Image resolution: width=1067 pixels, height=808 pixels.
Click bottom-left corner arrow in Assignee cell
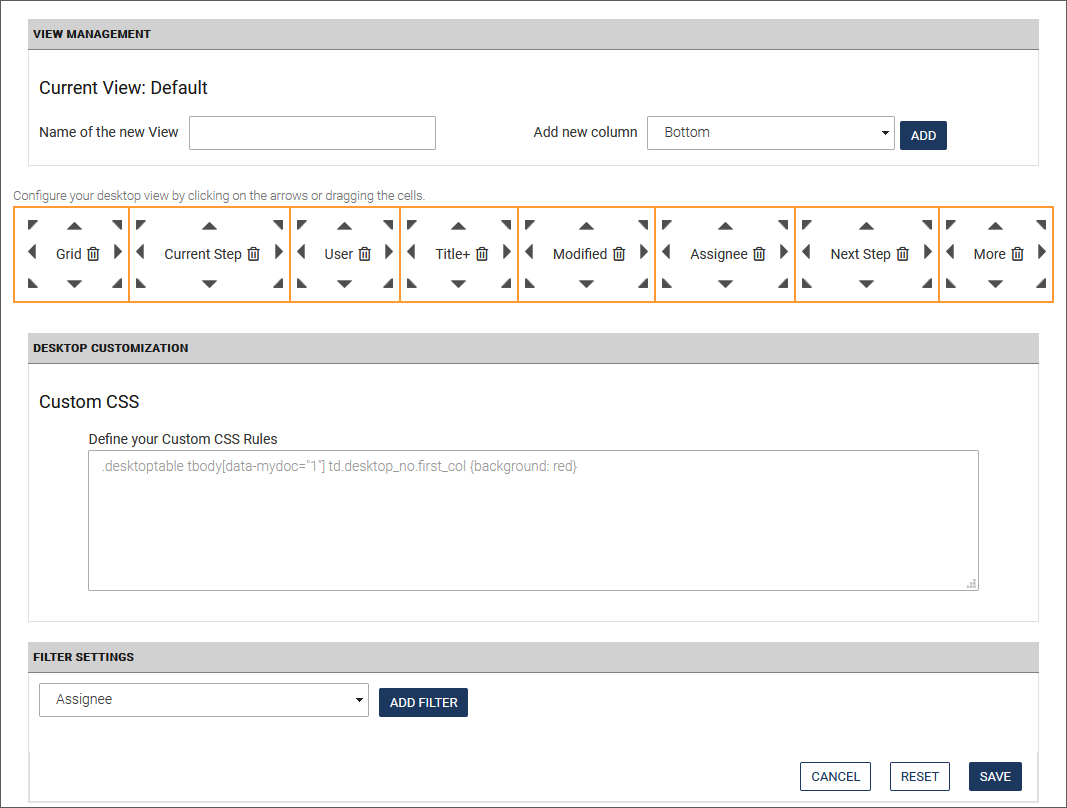pyautogui.click(x=667, y=283)
